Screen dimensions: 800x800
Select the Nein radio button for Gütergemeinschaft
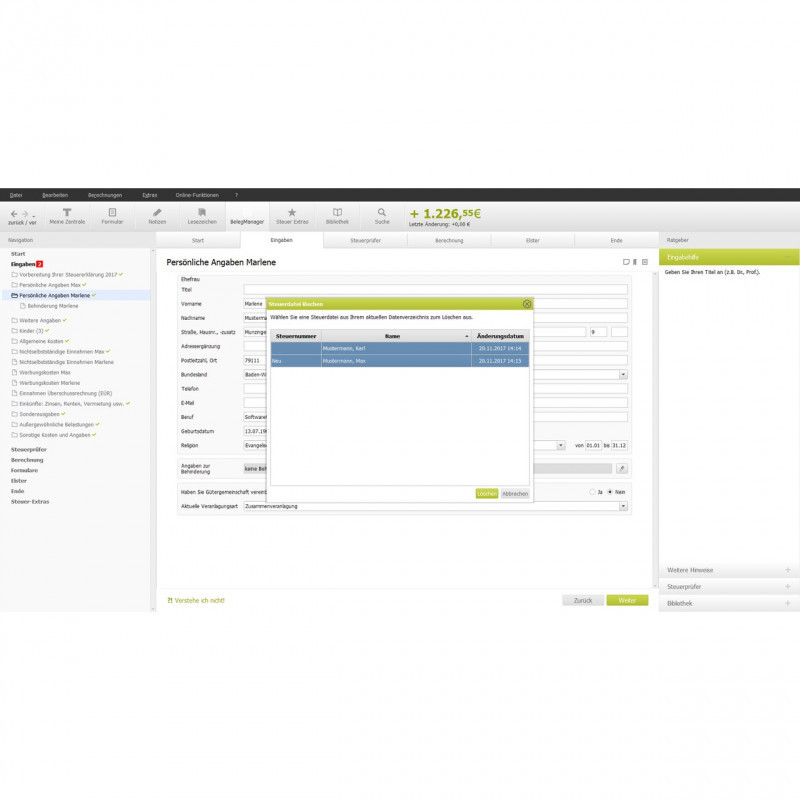point(610,492)
